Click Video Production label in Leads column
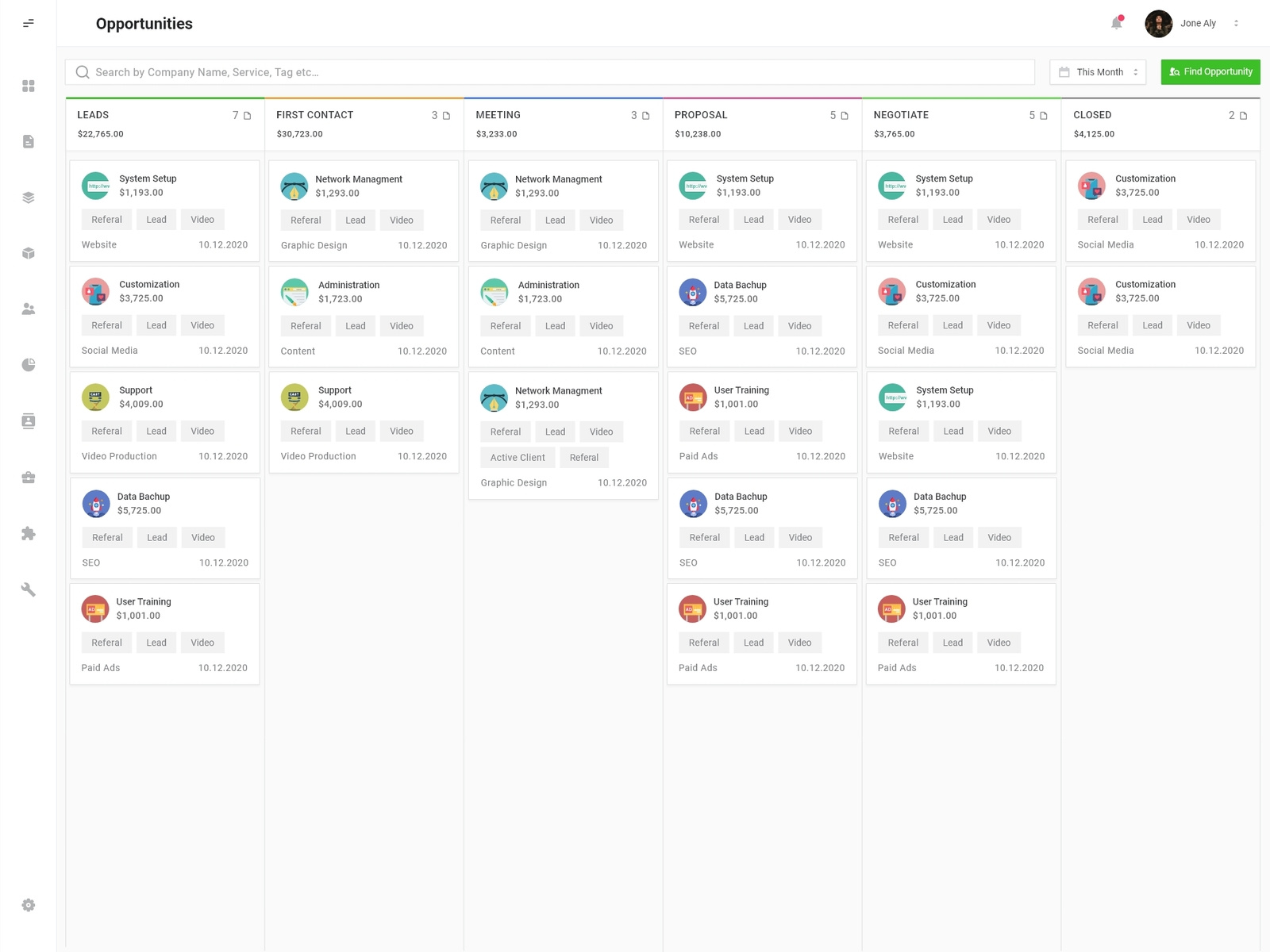 pyautogui.click(x=119, y=457)
